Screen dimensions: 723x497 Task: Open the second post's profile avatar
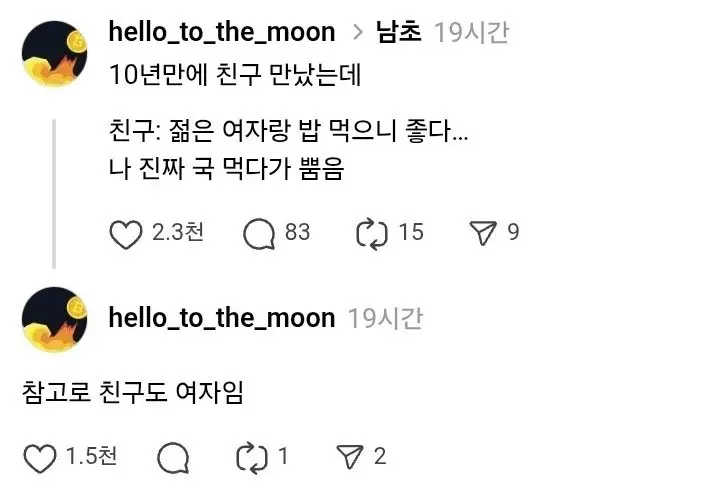58,318
